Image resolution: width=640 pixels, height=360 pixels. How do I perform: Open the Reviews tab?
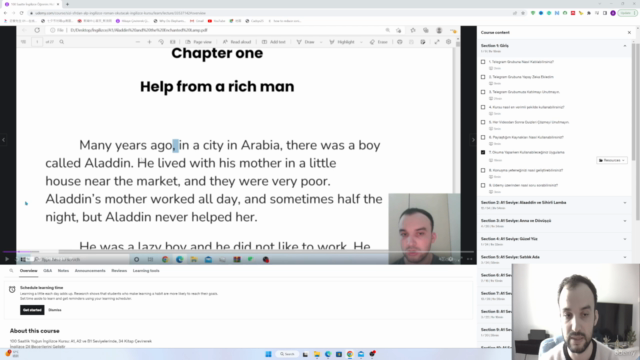[119, 271]
